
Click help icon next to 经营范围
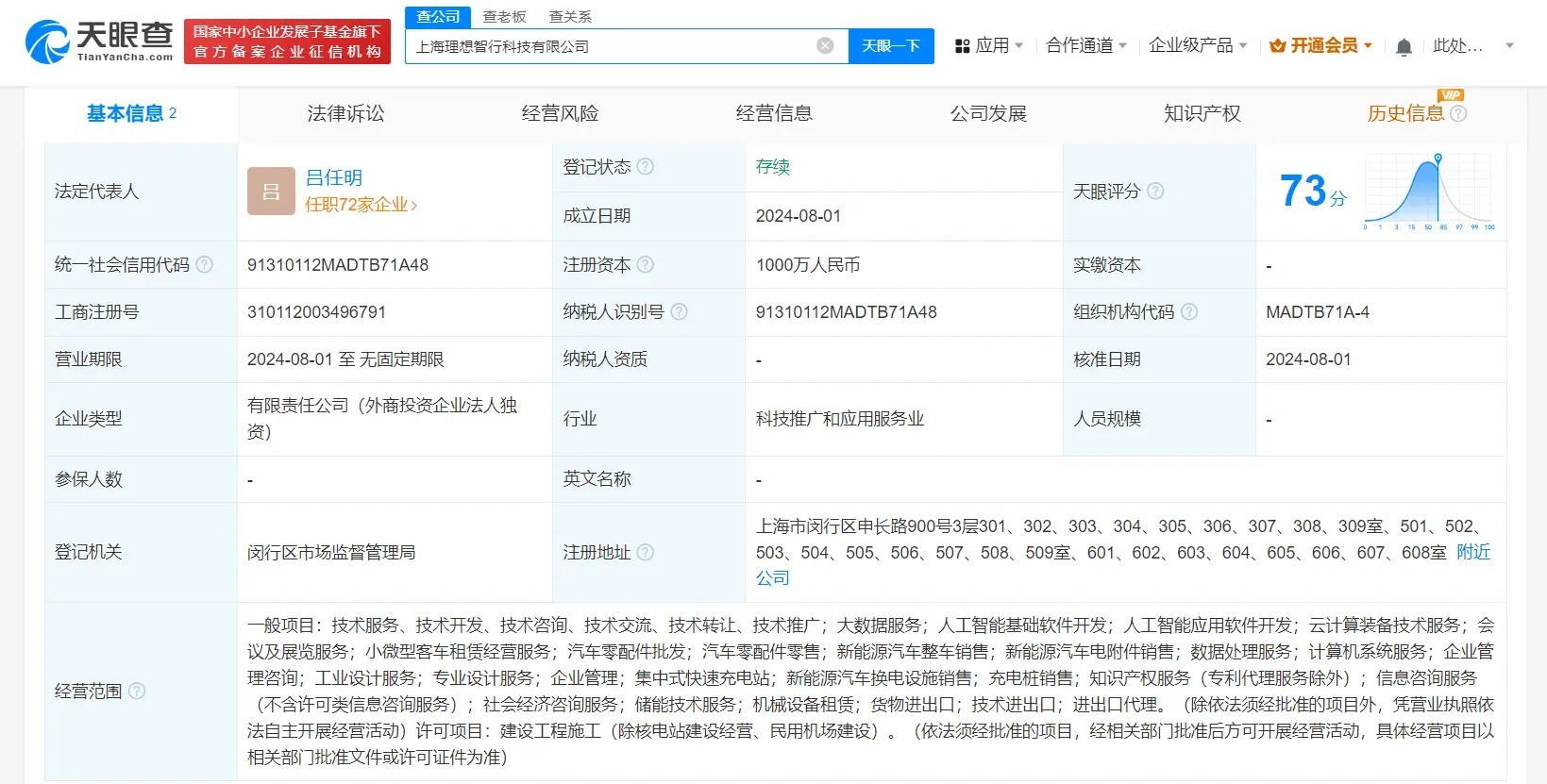[137, 691]
